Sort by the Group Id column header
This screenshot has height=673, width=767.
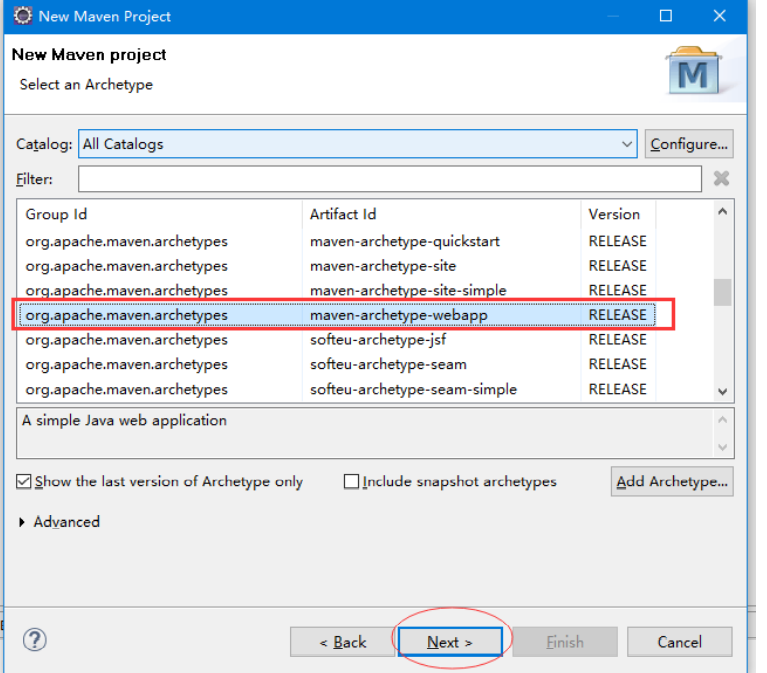(159, 214)
